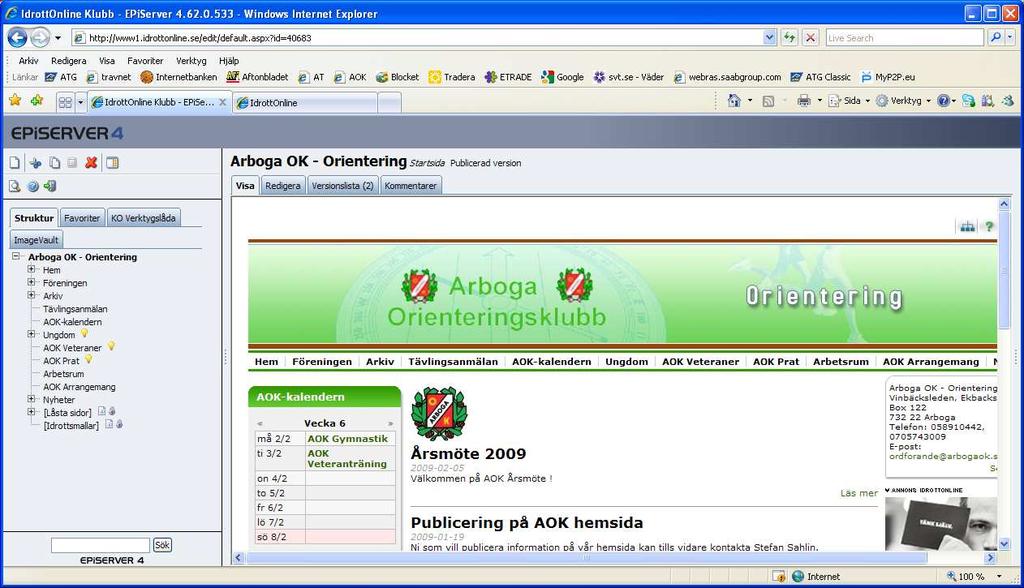Select Arbetsrum in the structure tree
The height and width of the screenshot is (588, 1024).
[x=63, y=374]
